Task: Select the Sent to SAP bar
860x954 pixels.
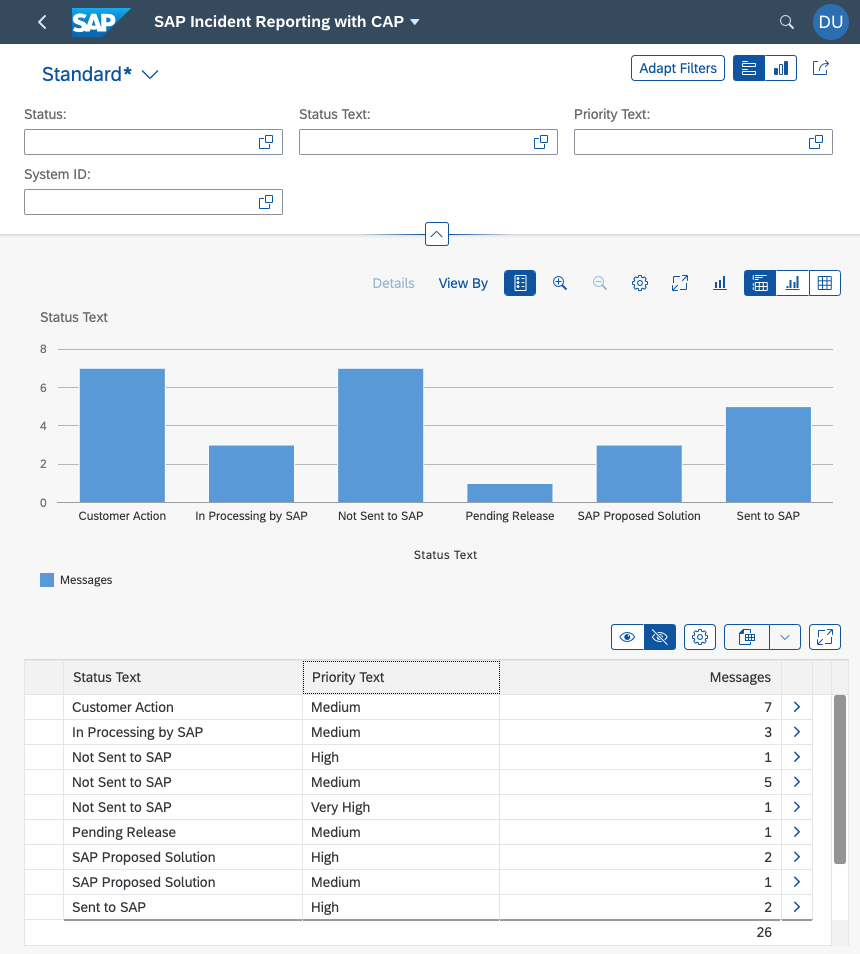Action: coord(768,454)
